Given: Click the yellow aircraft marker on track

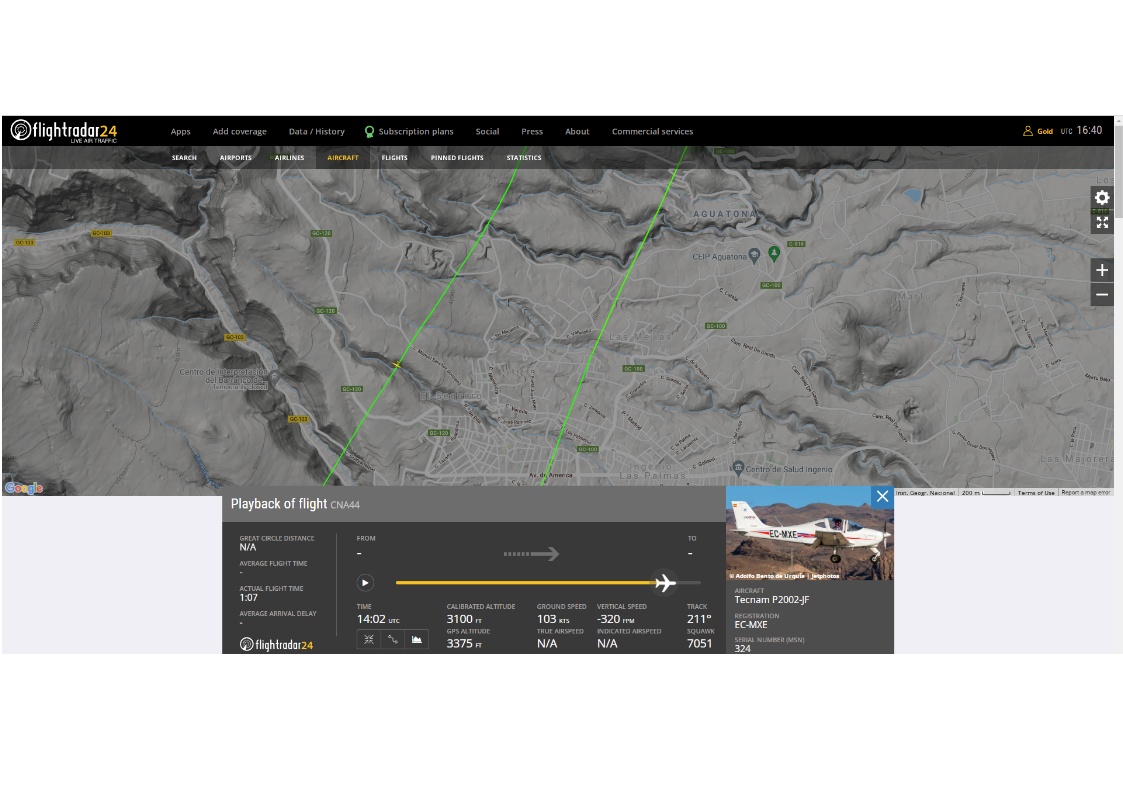Looking at the screenshot, I should [397, 364].
